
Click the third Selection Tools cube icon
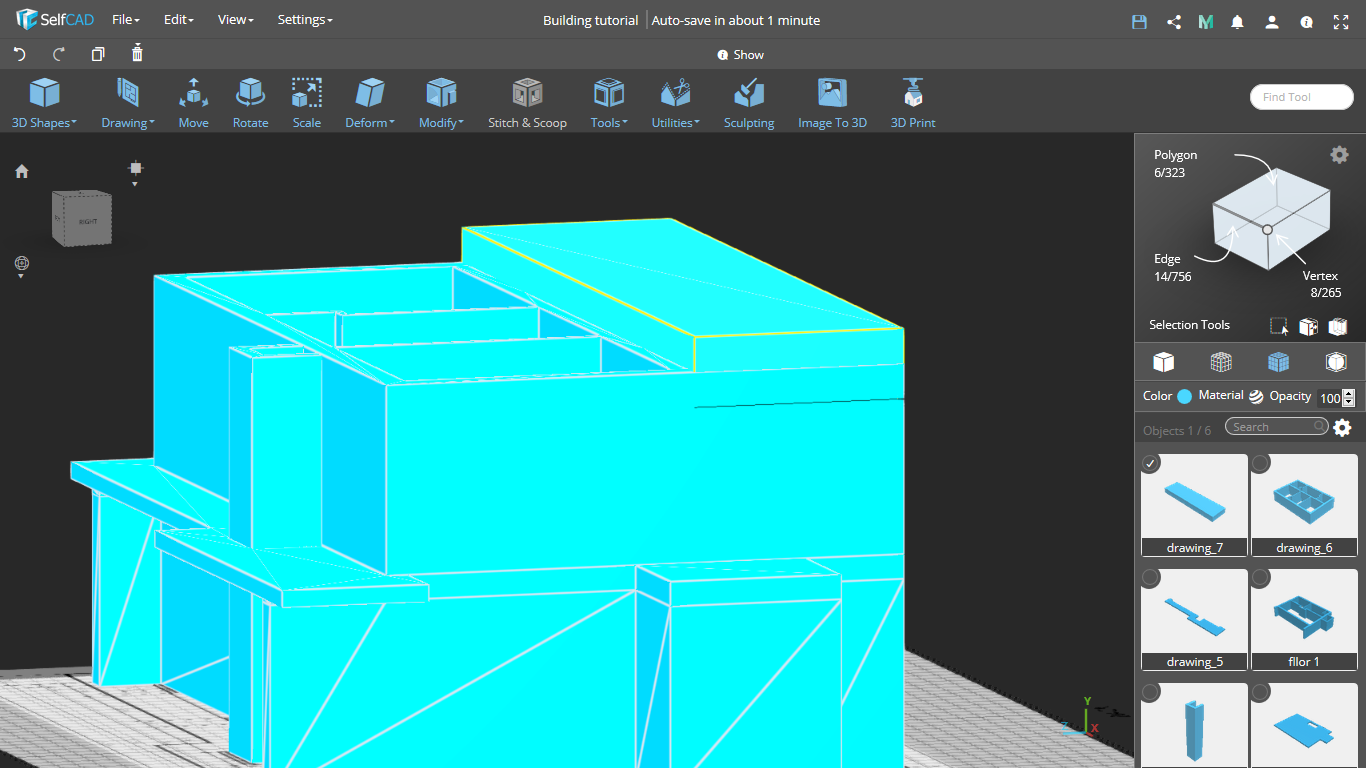(x=1338, y=326)
